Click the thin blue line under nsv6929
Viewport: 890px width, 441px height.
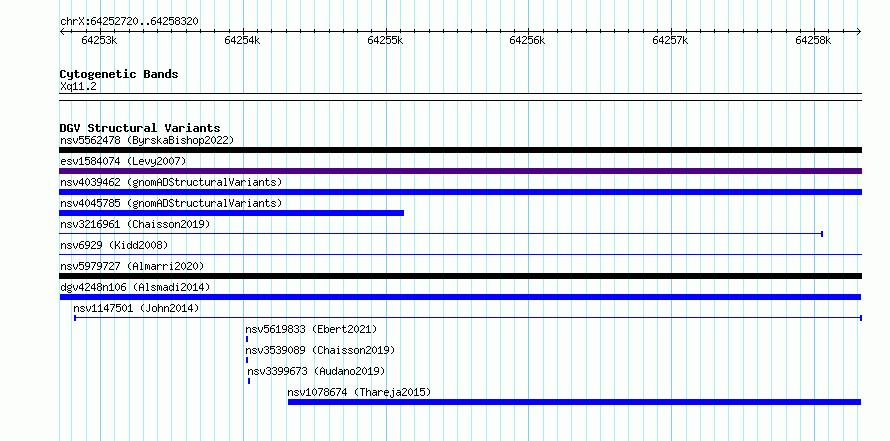coord(460,254)
